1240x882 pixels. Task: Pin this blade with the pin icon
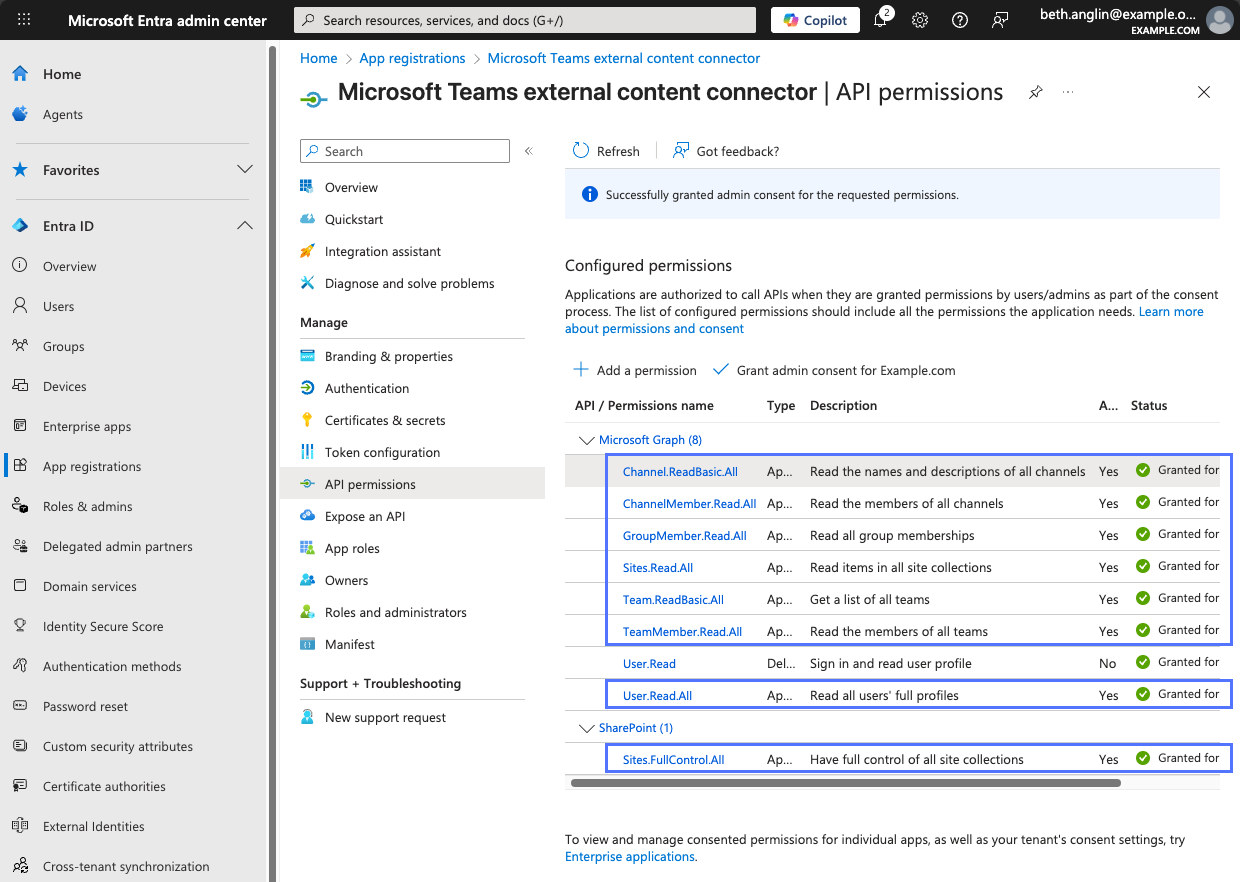1036,92
